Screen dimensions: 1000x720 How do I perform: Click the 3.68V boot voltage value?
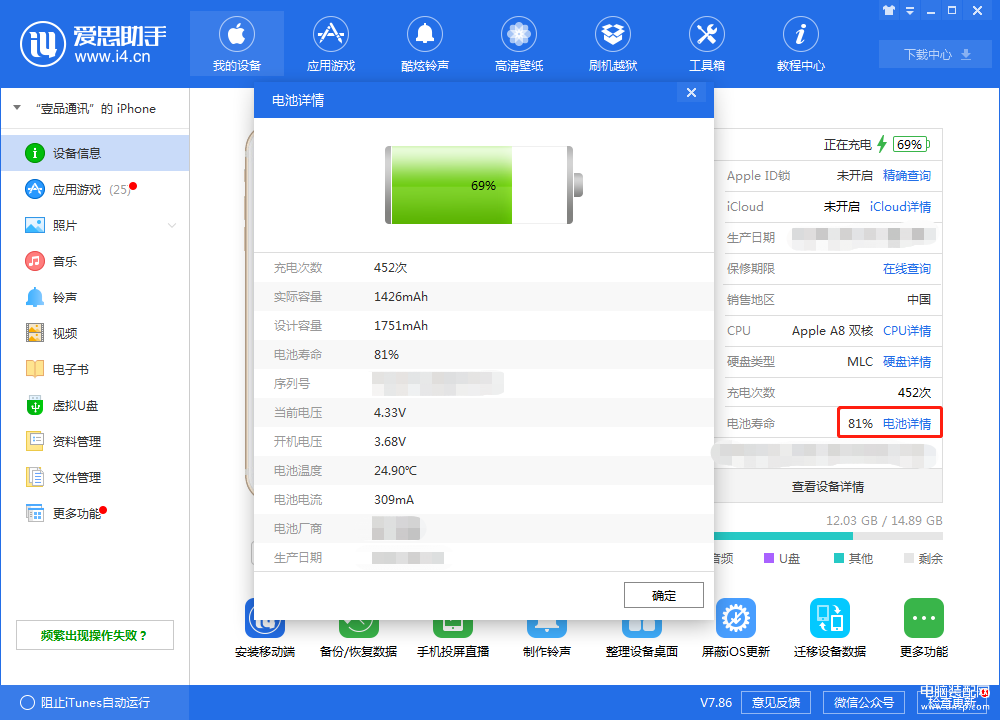coord(390,441)
